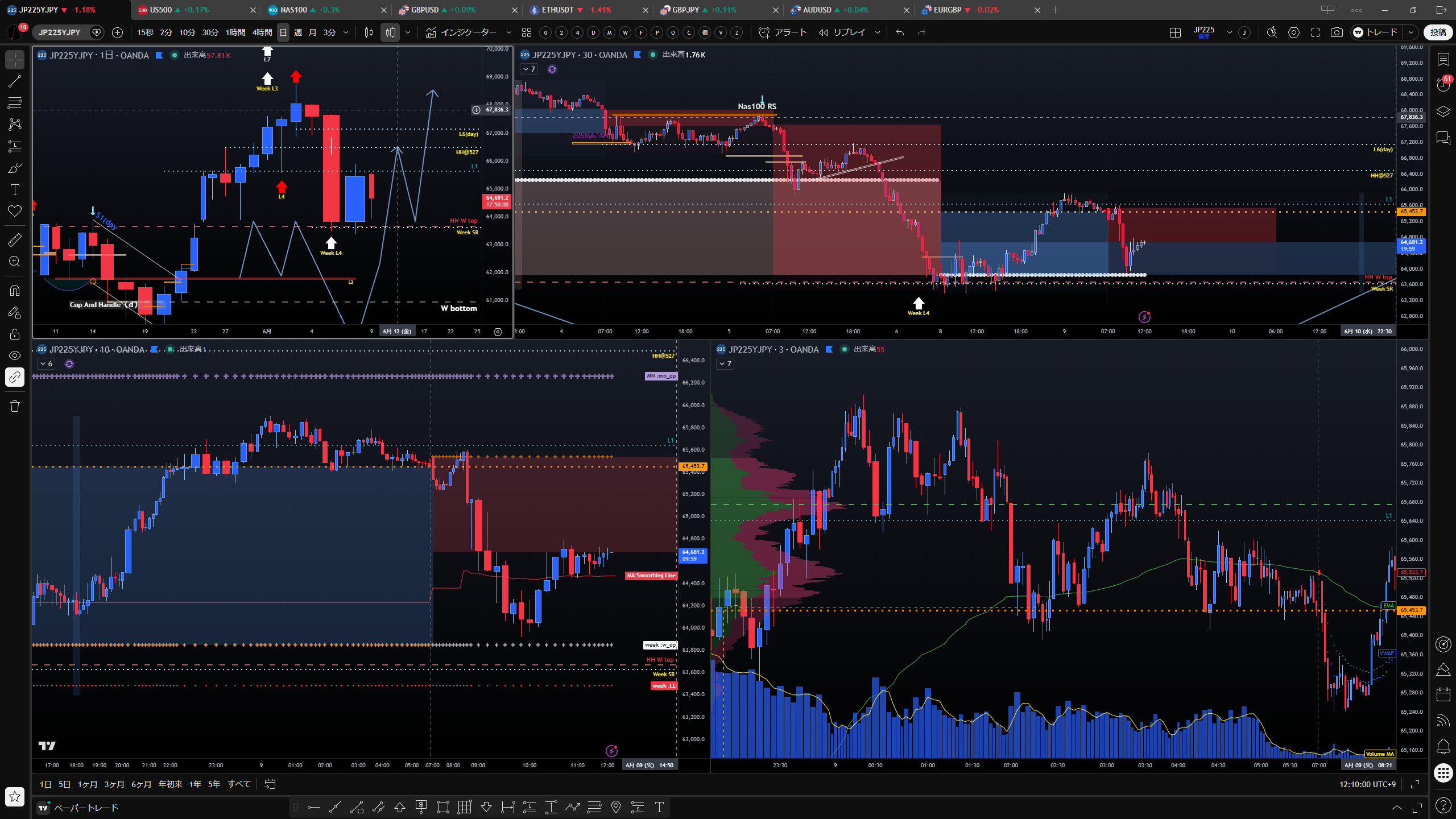Open chart settings hexagon gear

(1294, 32)
